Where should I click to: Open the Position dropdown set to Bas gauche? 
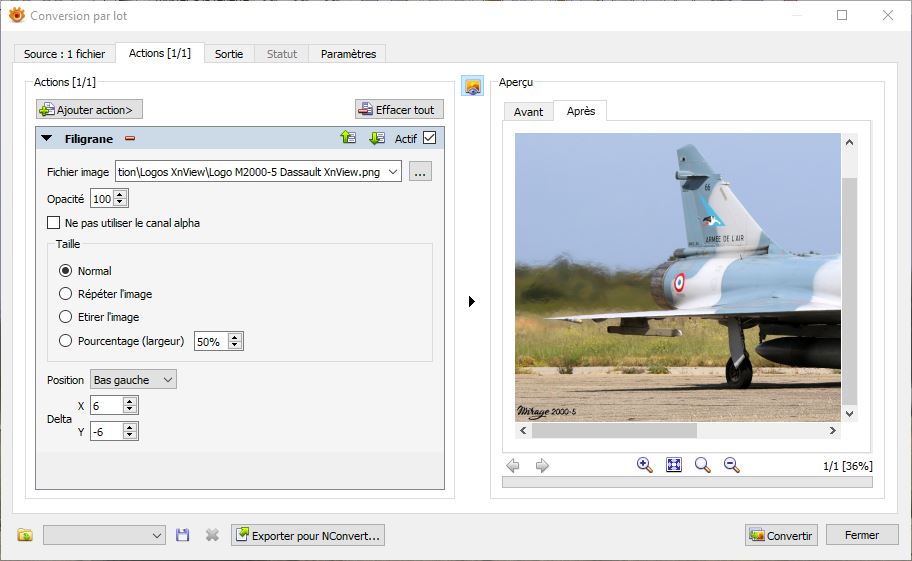[x=133, y=379]
